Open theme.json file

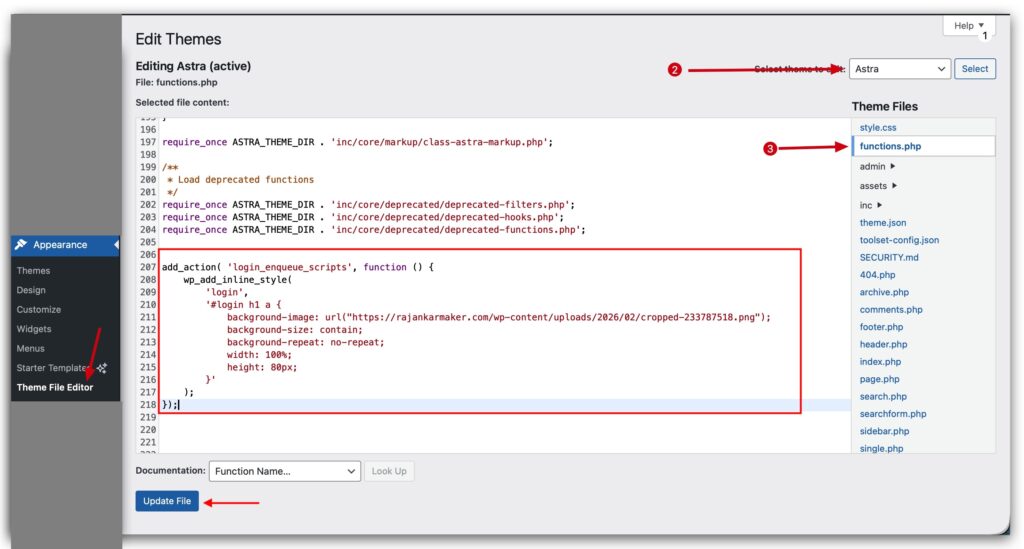[883, 223]
